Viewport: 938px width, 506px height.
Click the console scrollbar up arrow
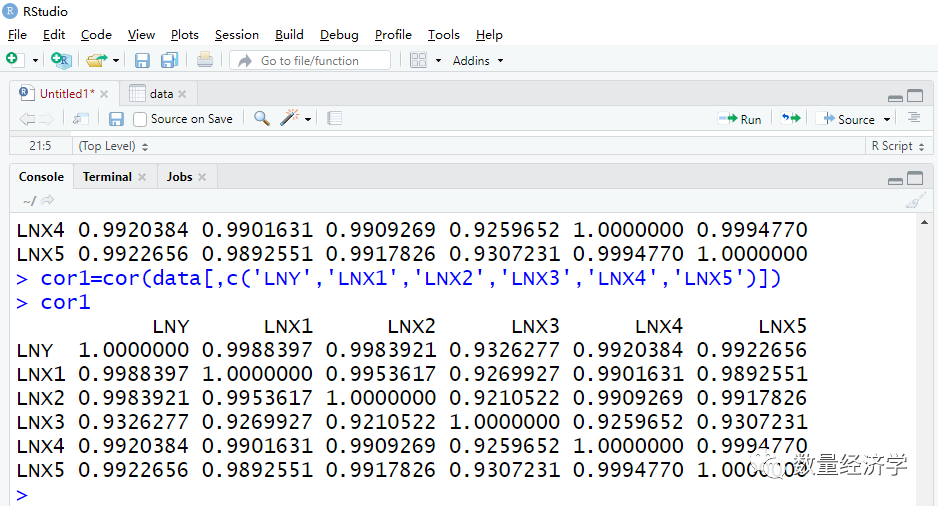point(924,222)
